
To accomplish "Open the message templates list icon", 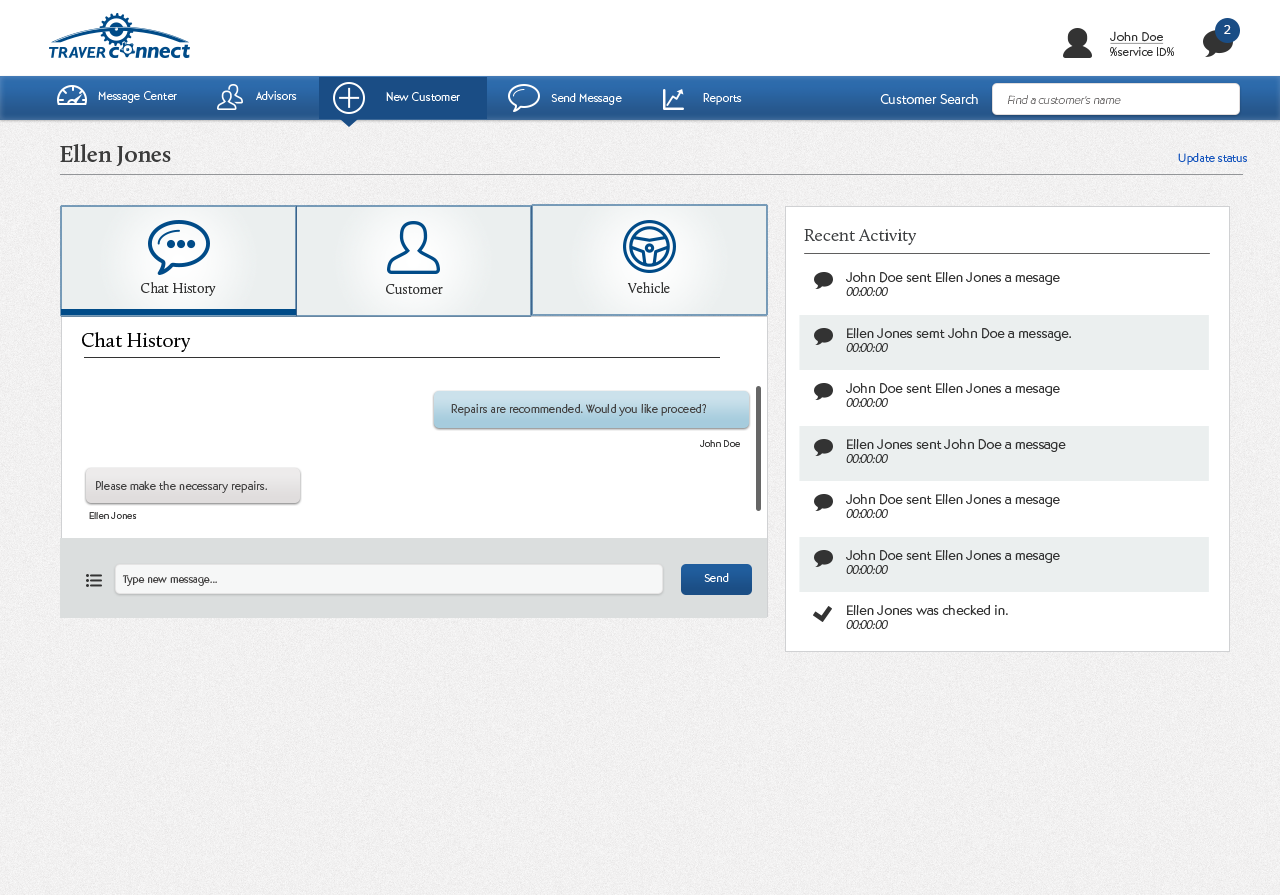I will pos(94,580).
